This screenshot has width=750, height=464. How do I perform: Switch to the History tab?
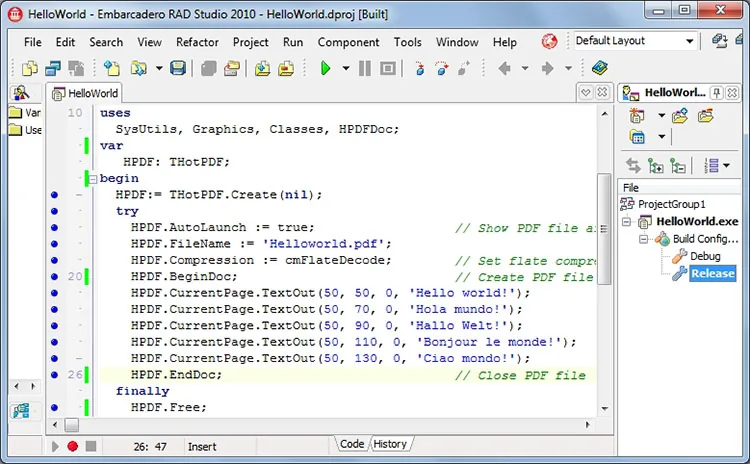coord(390,444)
